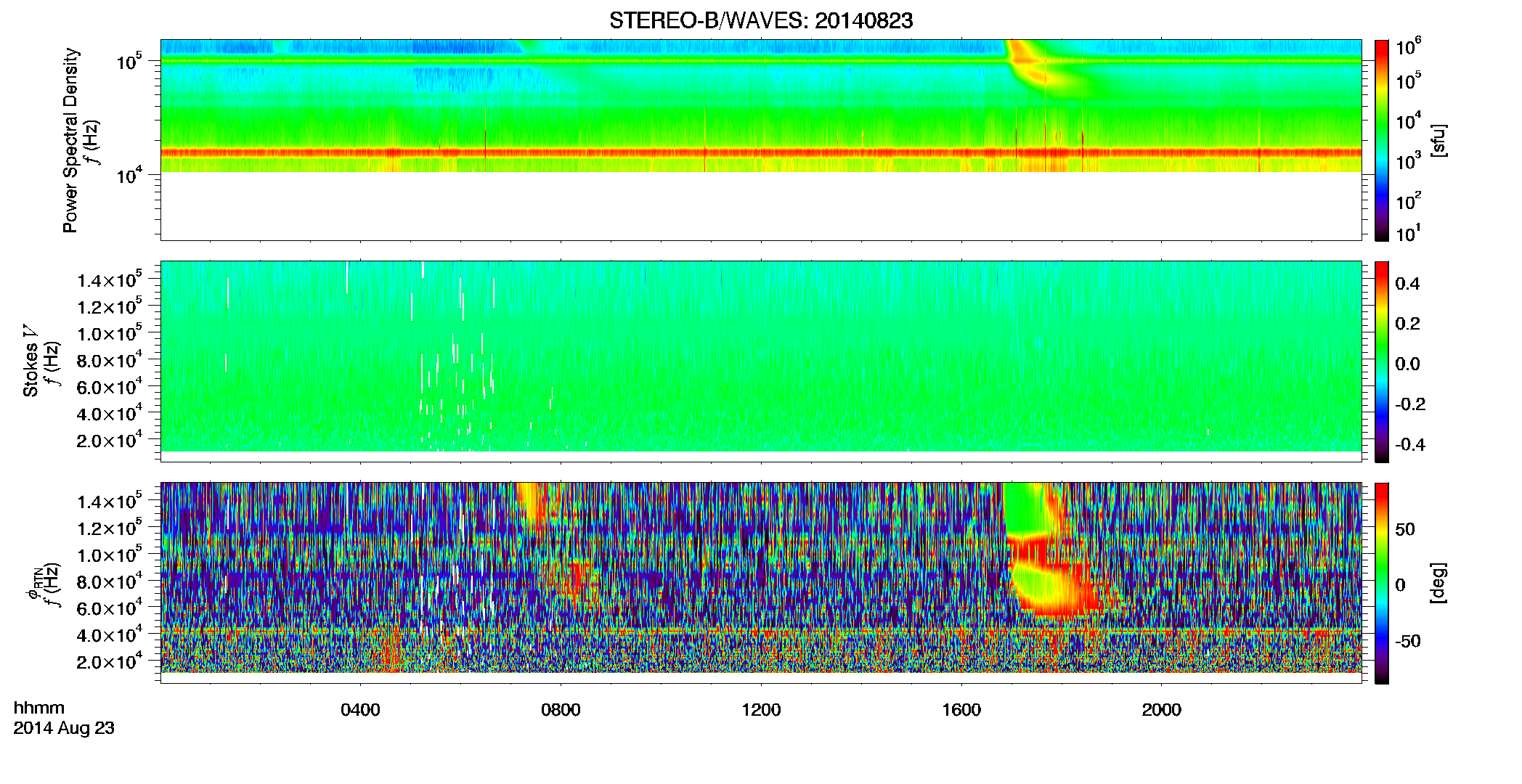Click the 0.0 value on Stokes V color bar
1522x784 pixels.
[x=1407, y=364]
